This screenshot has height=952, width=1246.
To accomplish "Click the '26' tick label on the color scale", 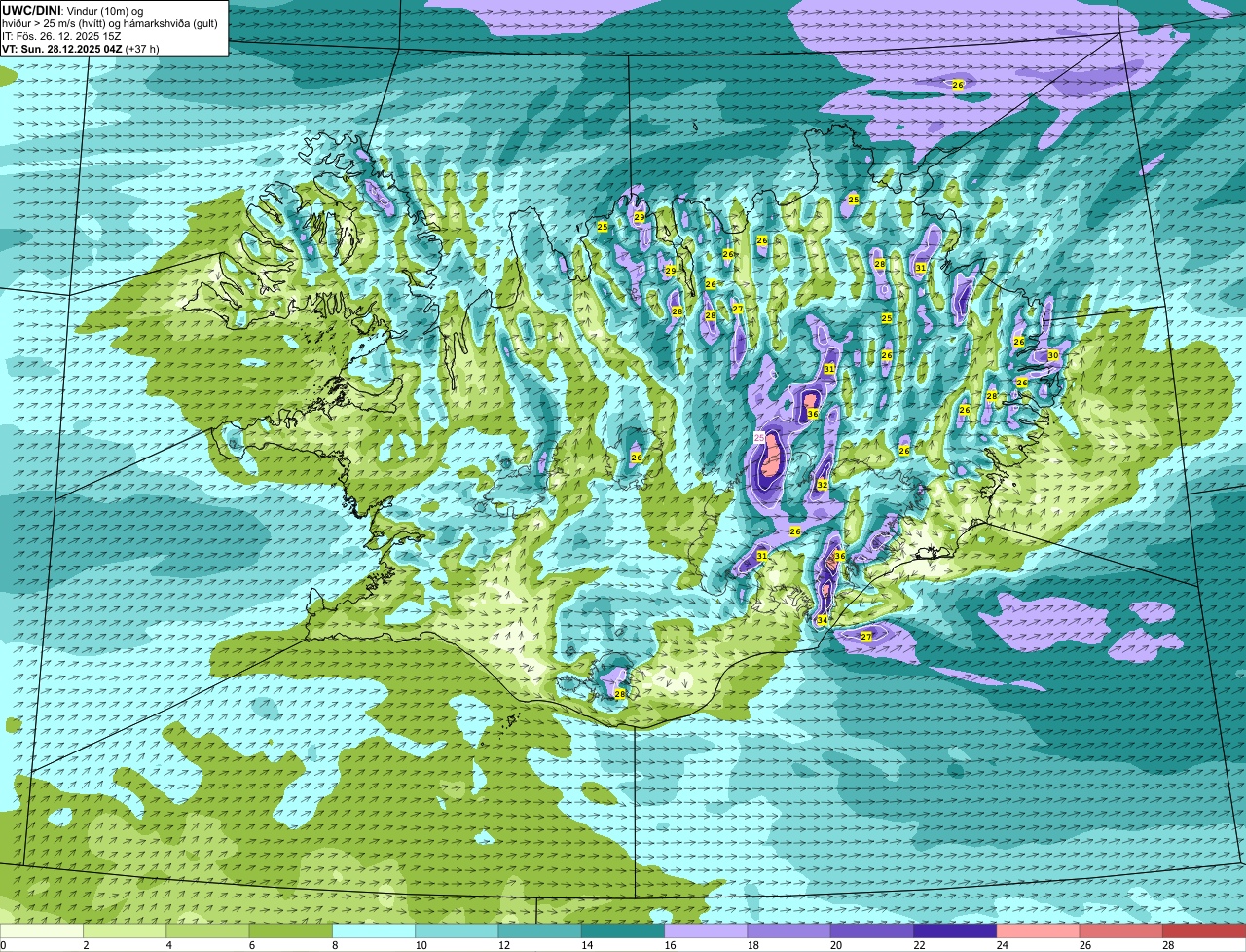I will 1084,945.
